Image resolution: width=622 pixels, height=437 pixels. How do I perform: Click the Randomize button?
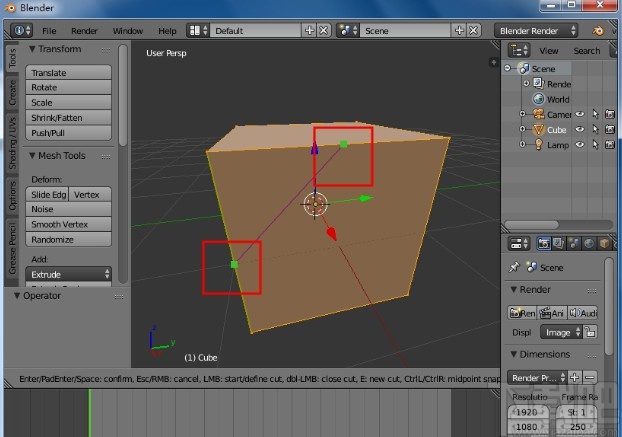coord(68,240)
